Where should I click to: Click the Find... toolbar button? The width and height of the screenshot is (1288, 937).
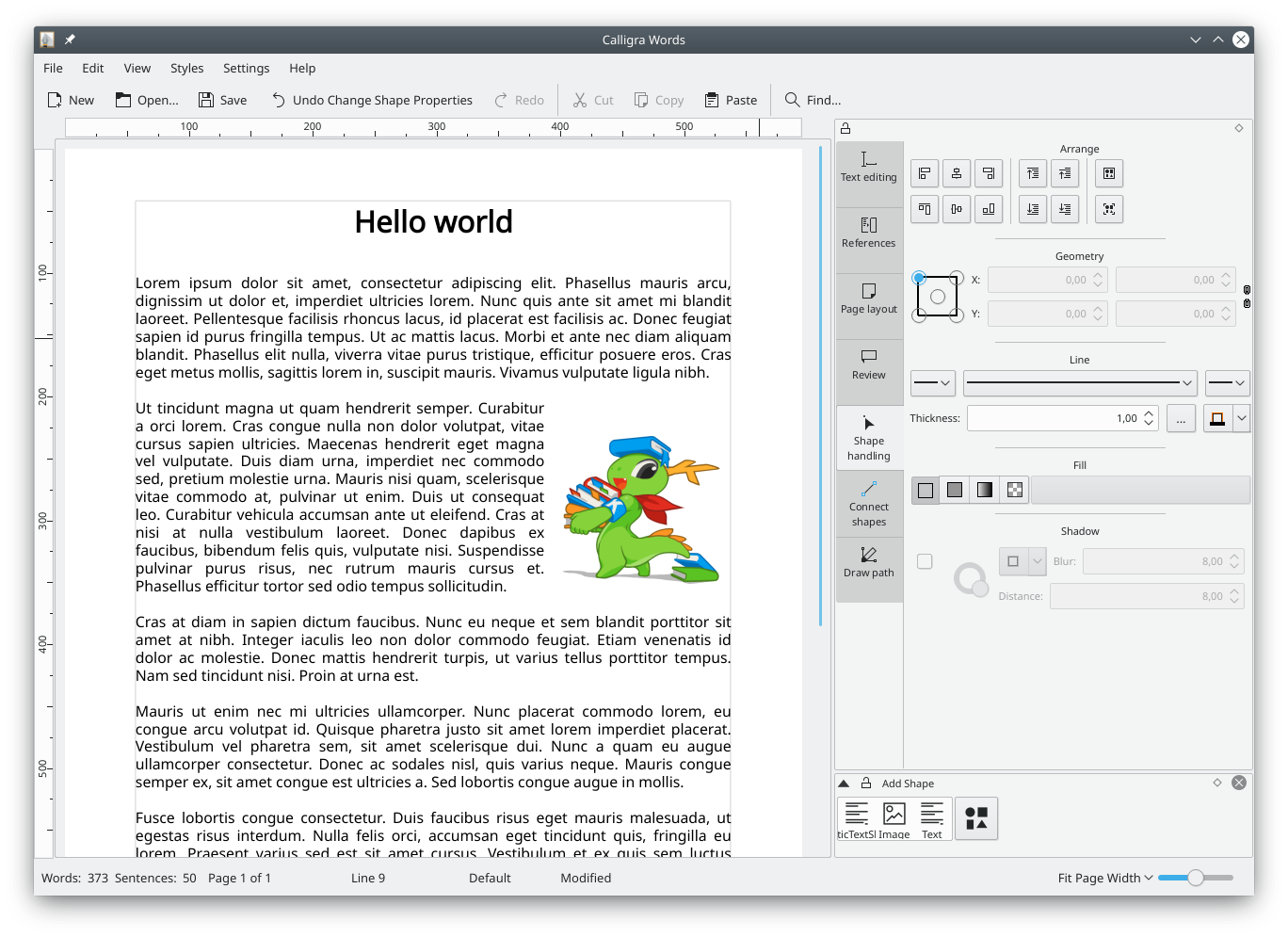[x=813, y=100]
